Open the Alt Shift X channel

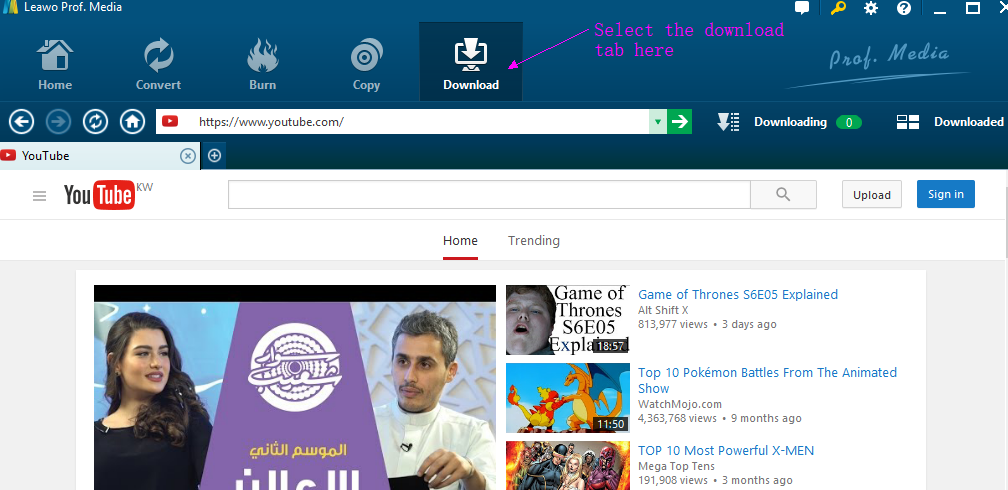[663, 310]
